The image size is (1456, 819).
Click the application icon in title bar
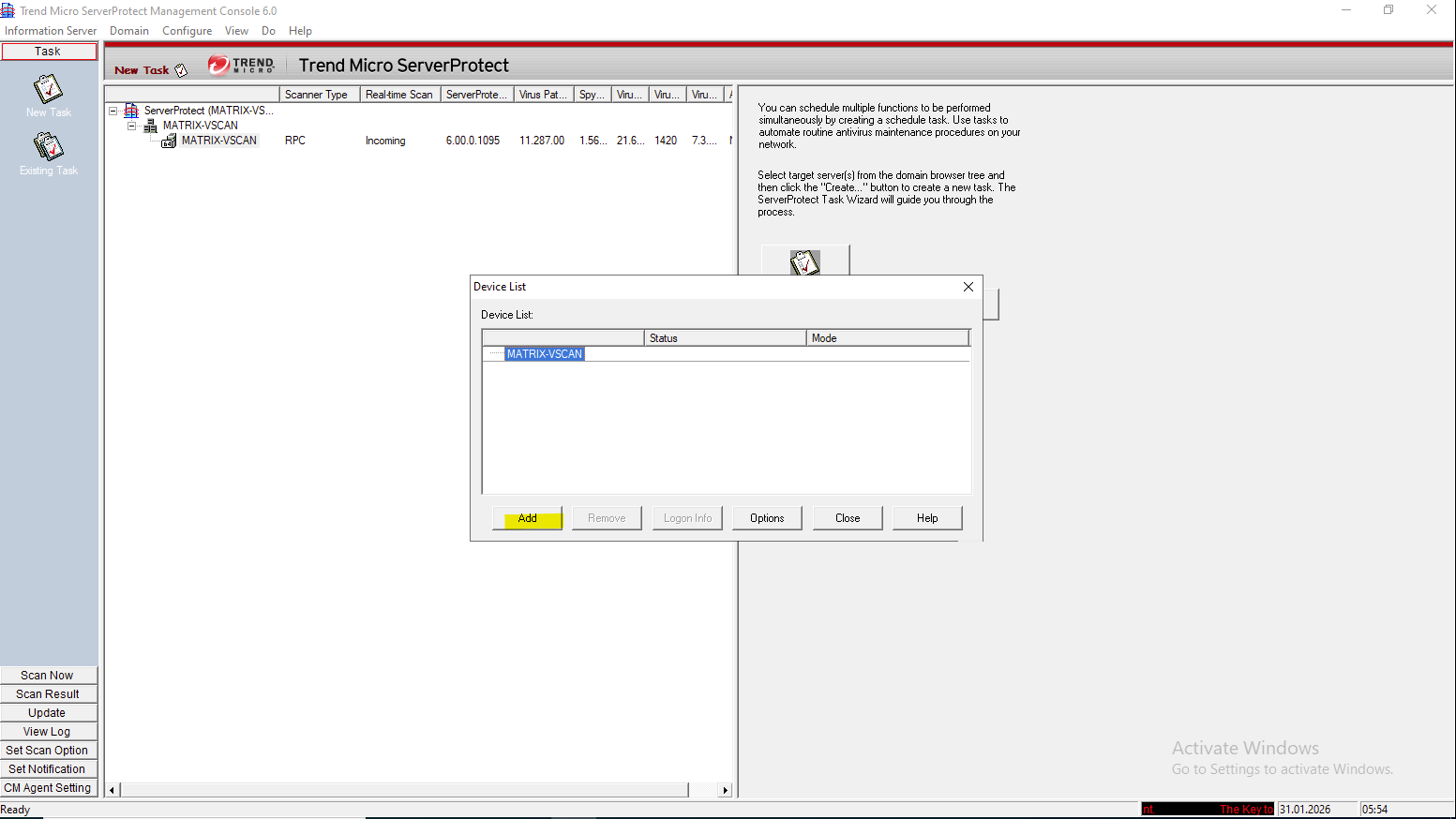[x=8, y=10]
